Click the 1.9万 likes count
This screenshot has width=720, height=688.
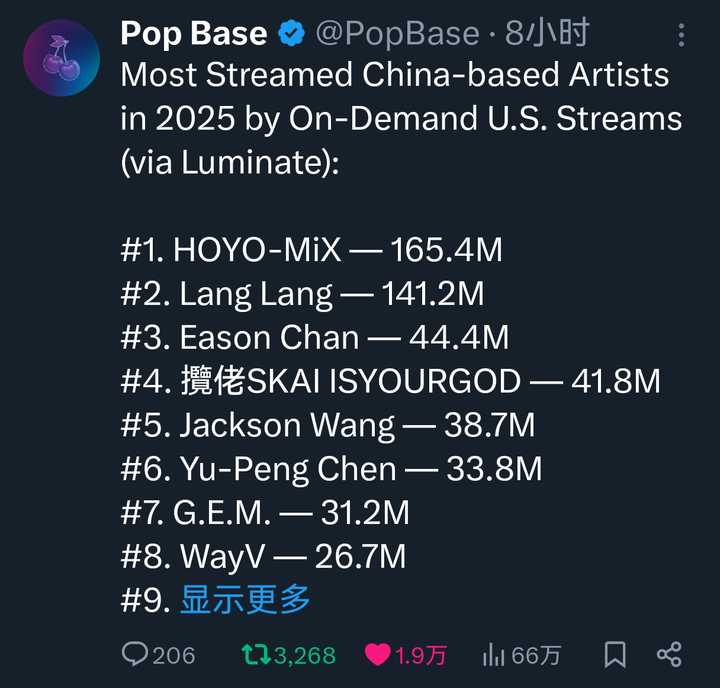point(420,655)
